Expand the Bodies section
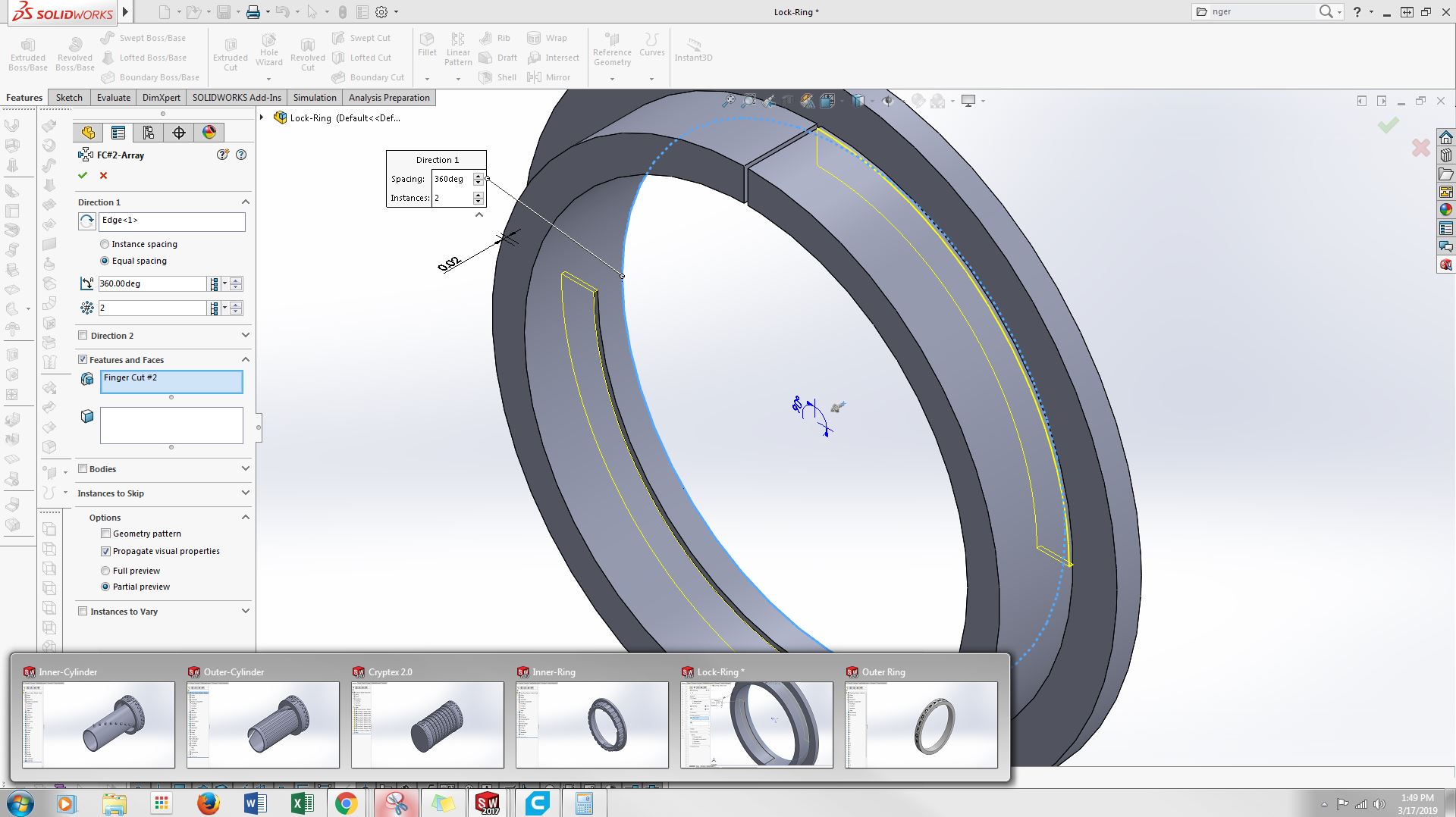The height and width of the screenshot is (817, 1456). (245, 468)
